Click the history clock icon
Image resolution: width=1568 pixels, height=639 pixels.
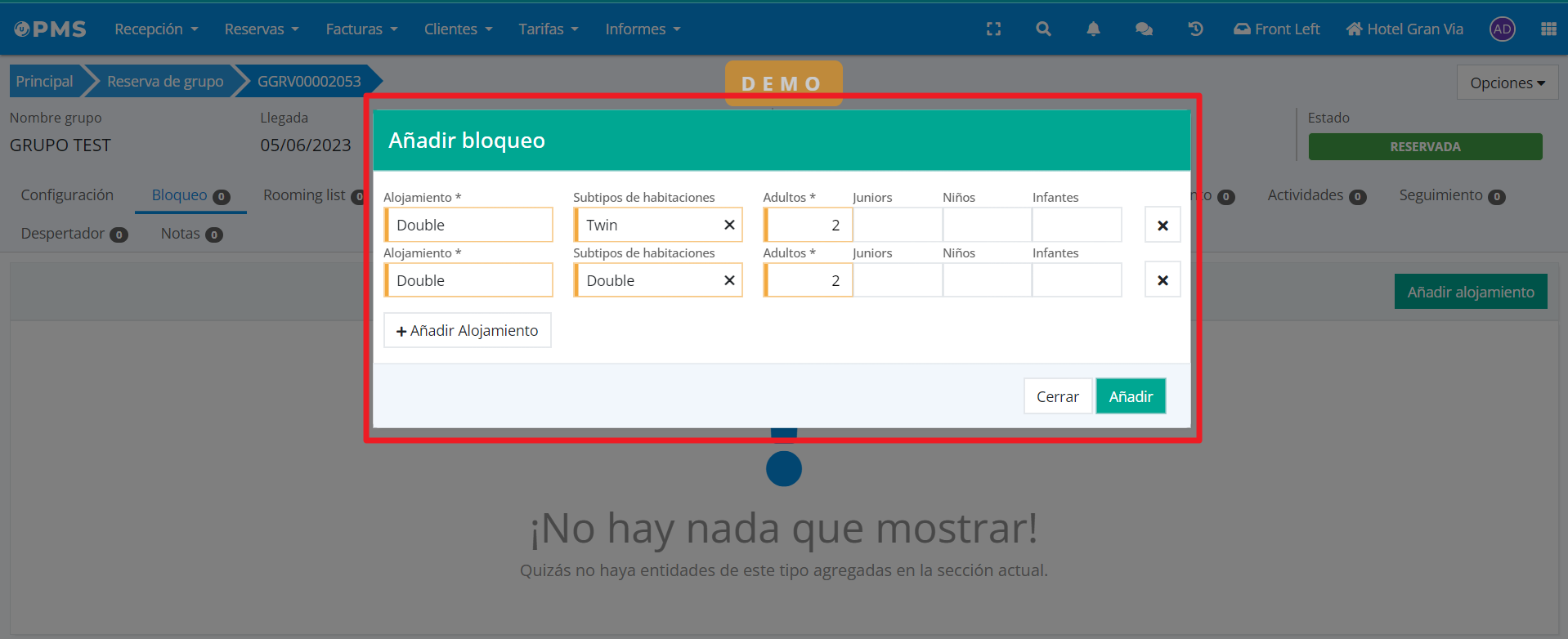click(1195, 29)
